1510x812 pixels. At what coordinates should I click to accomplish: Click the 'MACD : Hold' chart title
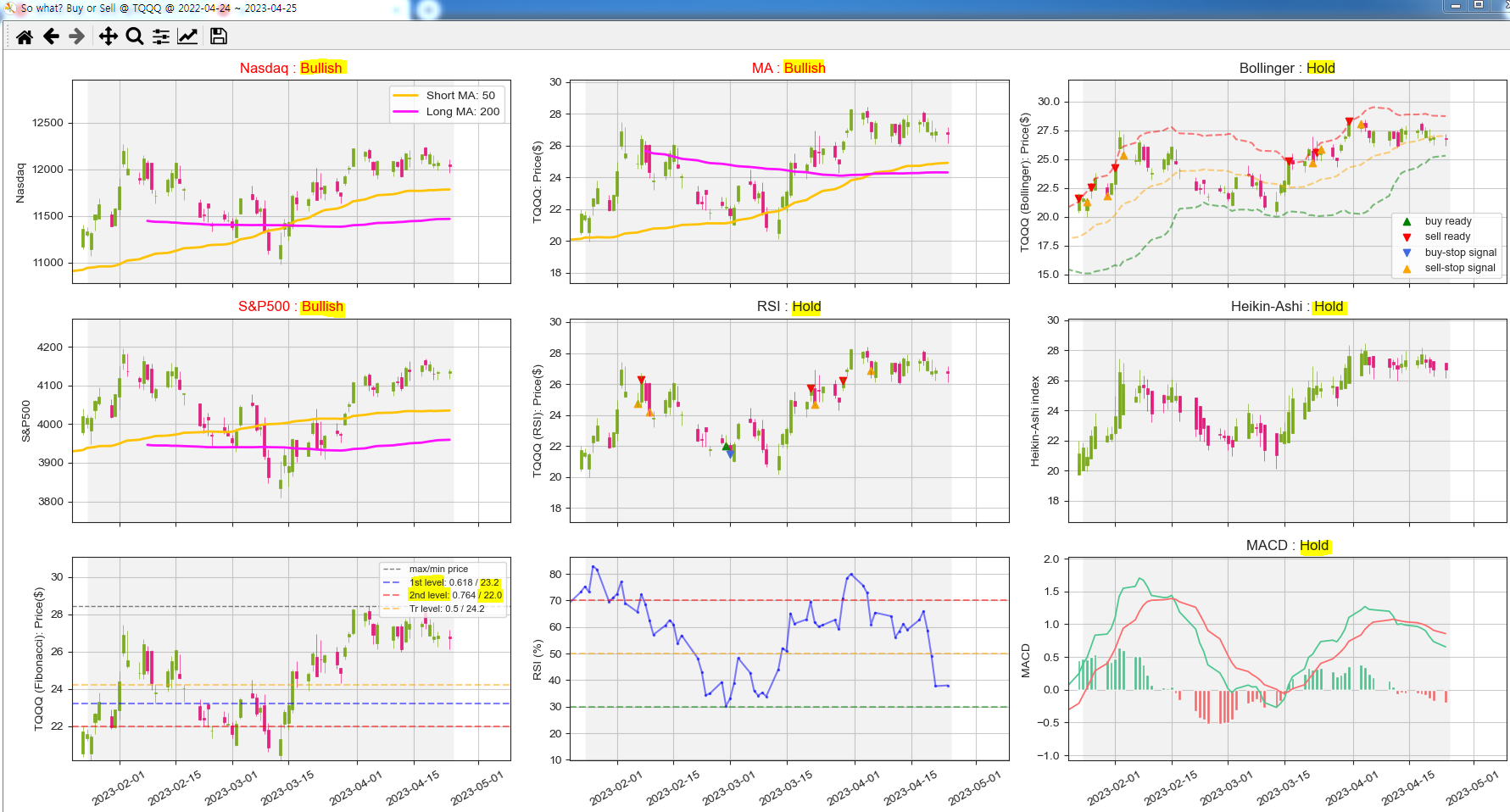point(1287,546)
